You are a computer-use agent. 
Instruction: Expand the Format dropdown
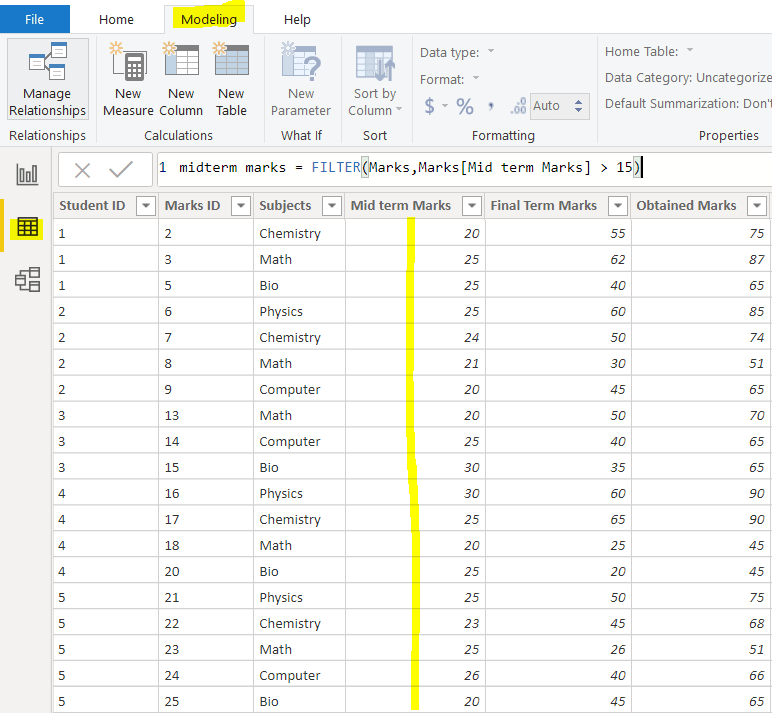click(476, 78)
